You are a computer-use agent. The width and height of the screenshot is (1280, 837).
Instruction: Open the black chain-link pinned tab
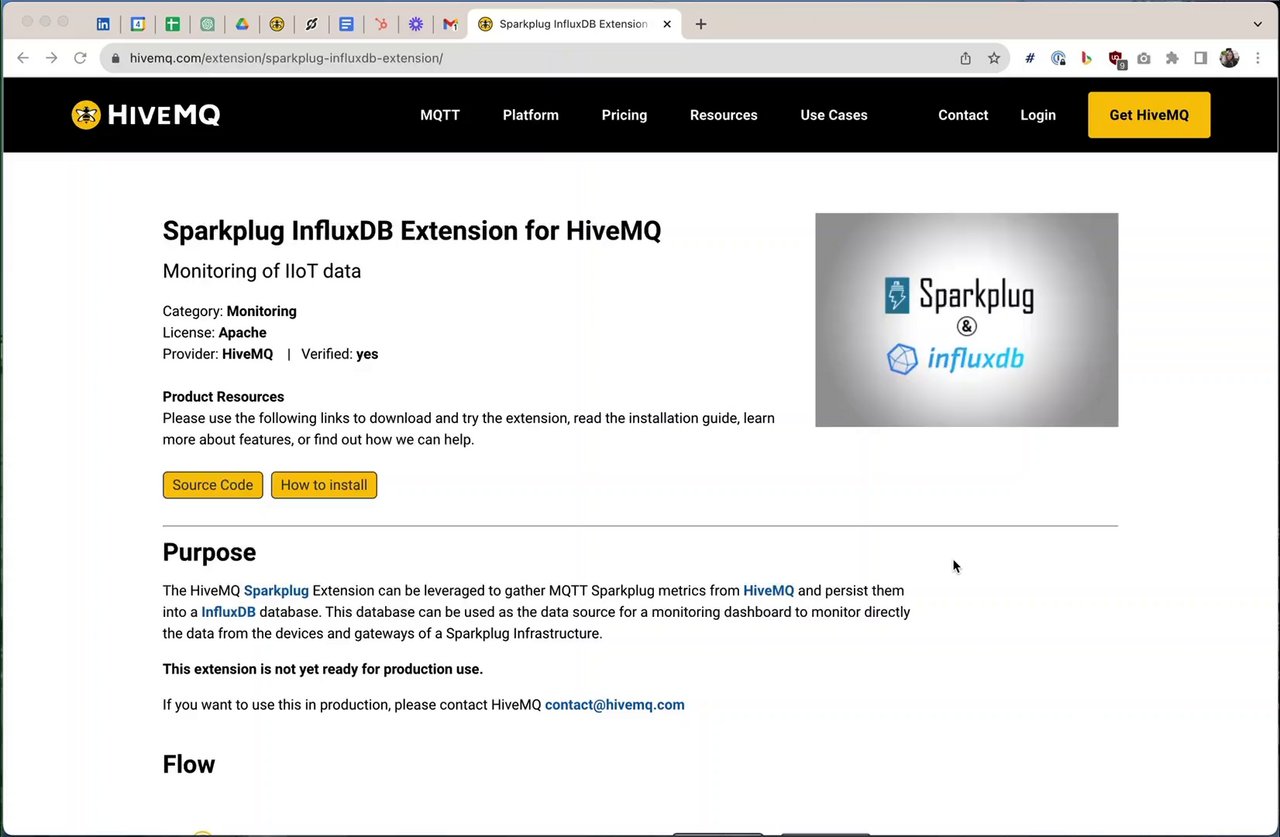[311, 24]
